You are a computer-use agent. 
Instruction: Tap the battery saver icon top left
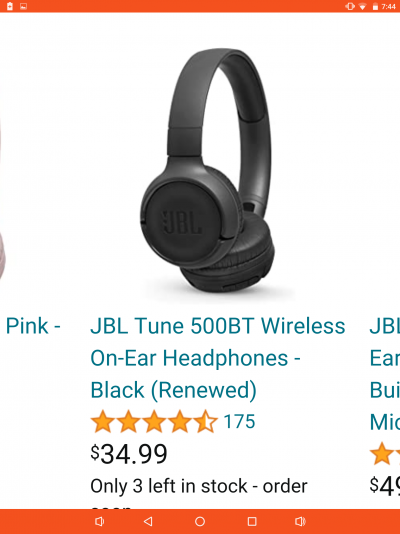10,6
